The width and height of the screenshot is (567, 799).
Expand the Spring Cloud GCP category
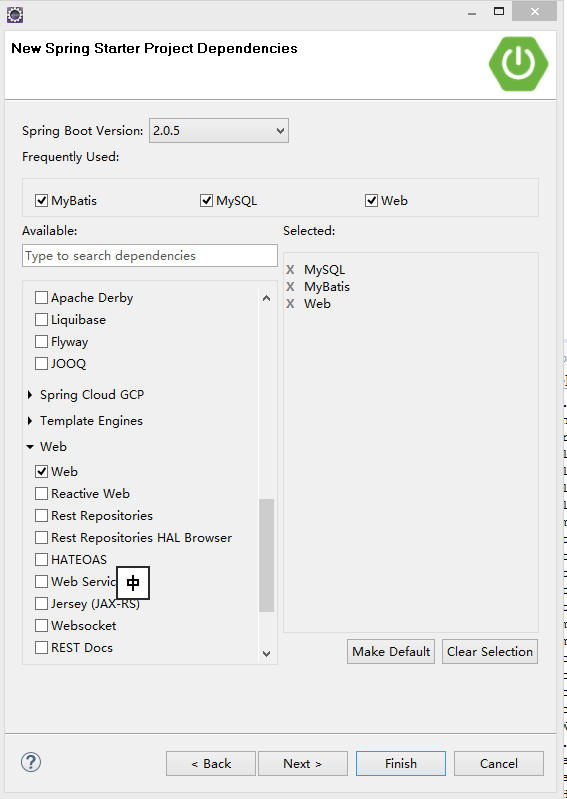[x=30, y=395]
